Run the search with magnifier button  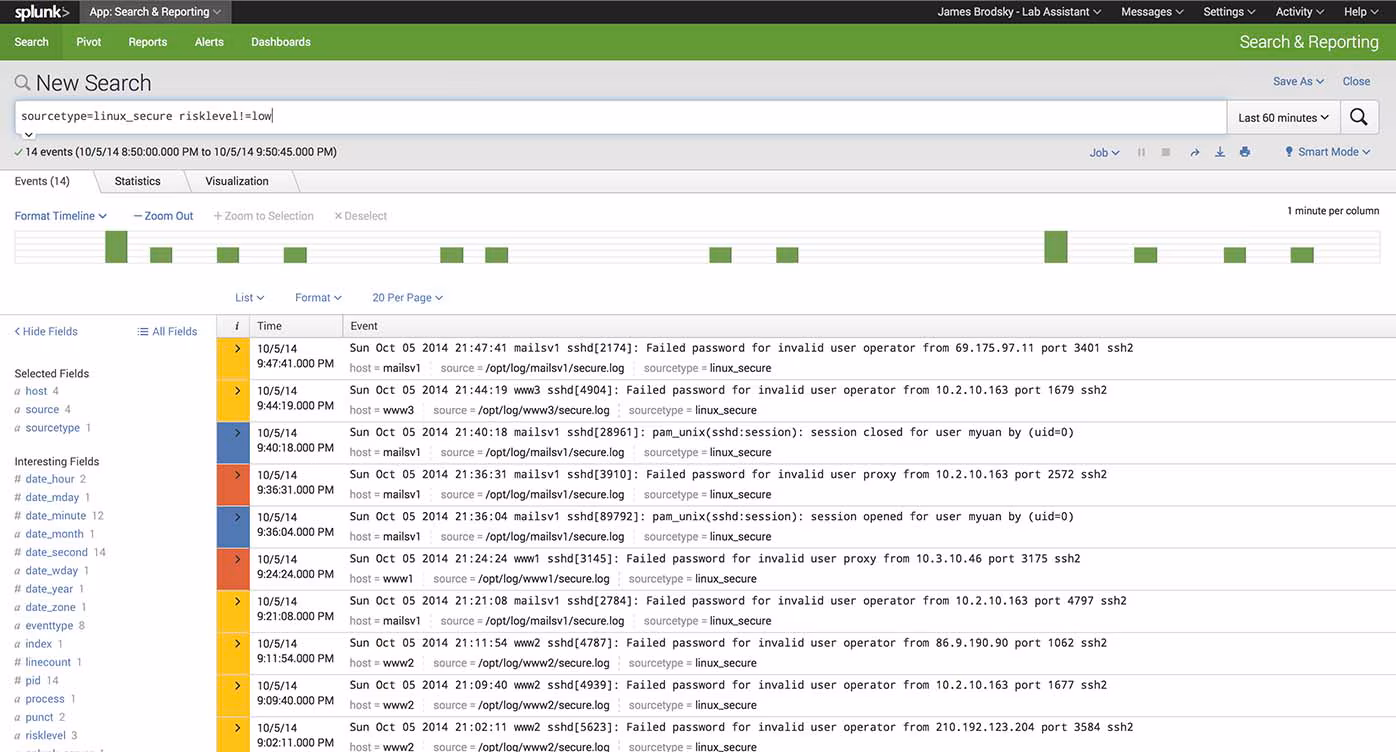1359,116
